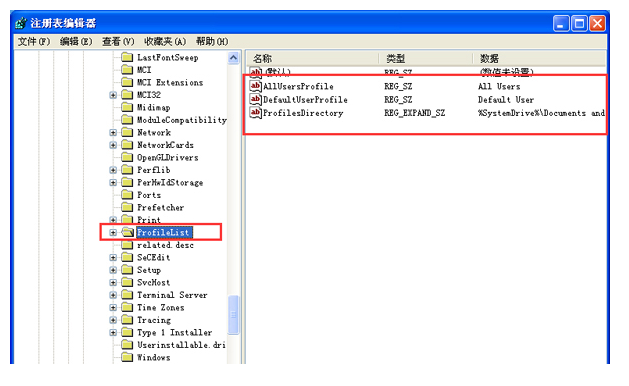Click the open ProfileList folder icon
Viewport: 629px width, 386px height.
[128, 232]
